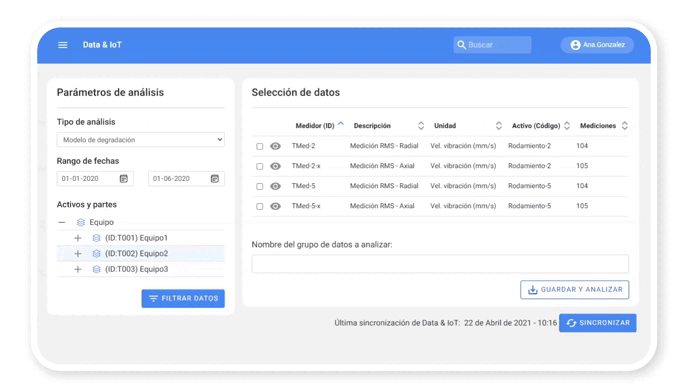Click the end date field 01-06-2020
Screen dimensions: 686x392
[186, 178]
